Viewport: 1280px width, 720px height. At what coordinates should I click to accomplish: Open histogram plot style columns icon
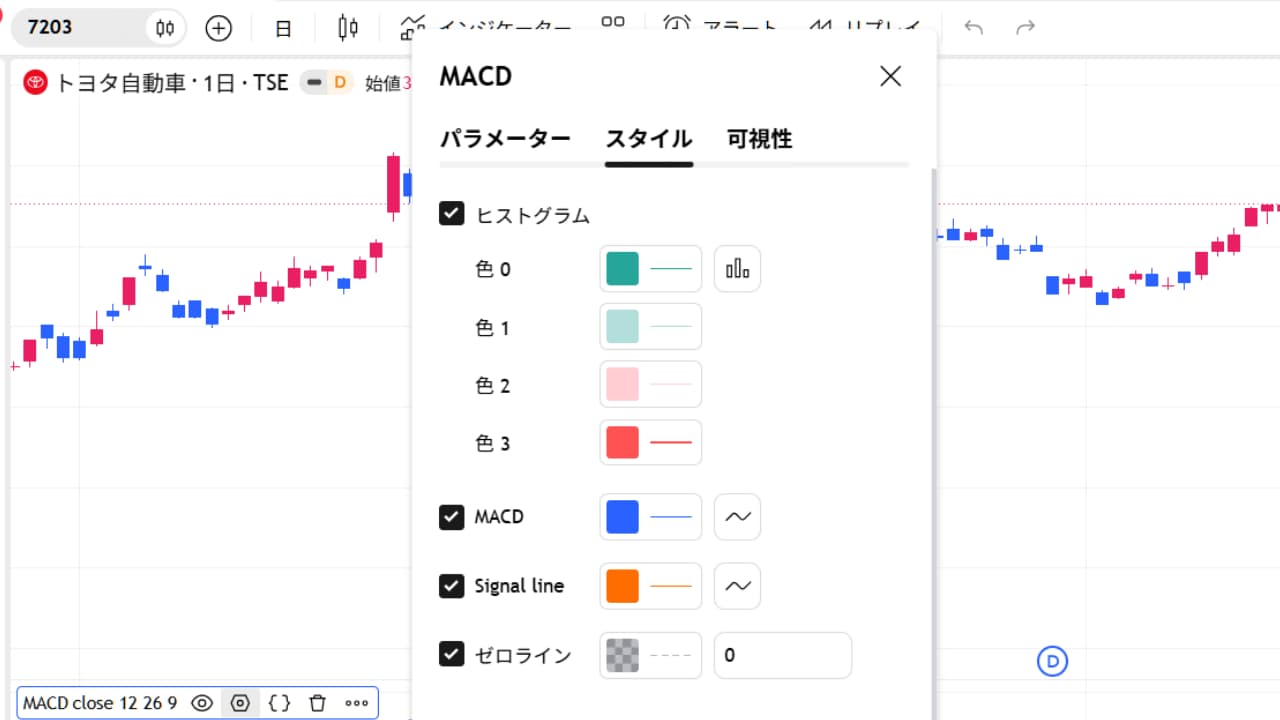pyautogui.click(x=737, y=269)
